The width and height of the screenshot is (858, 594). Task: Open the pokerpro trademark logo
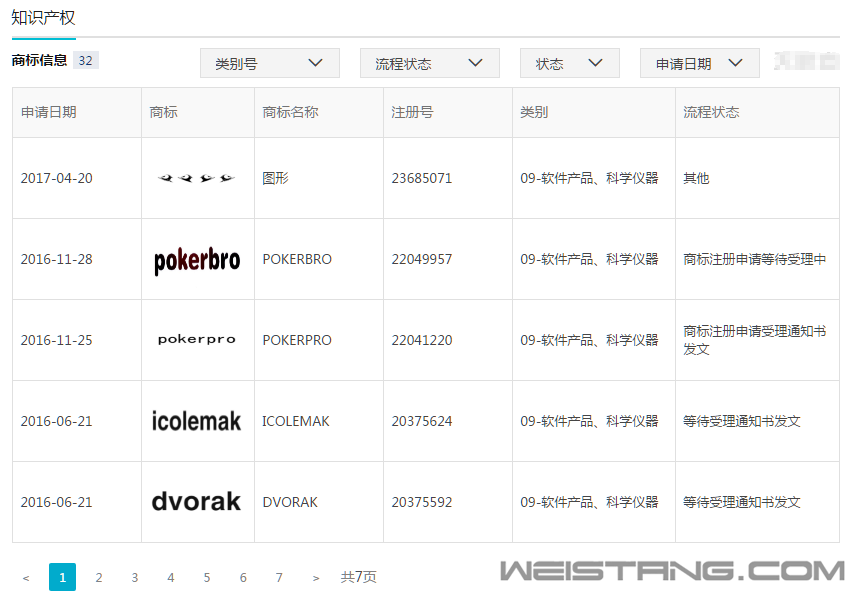(x=197, y=340)
